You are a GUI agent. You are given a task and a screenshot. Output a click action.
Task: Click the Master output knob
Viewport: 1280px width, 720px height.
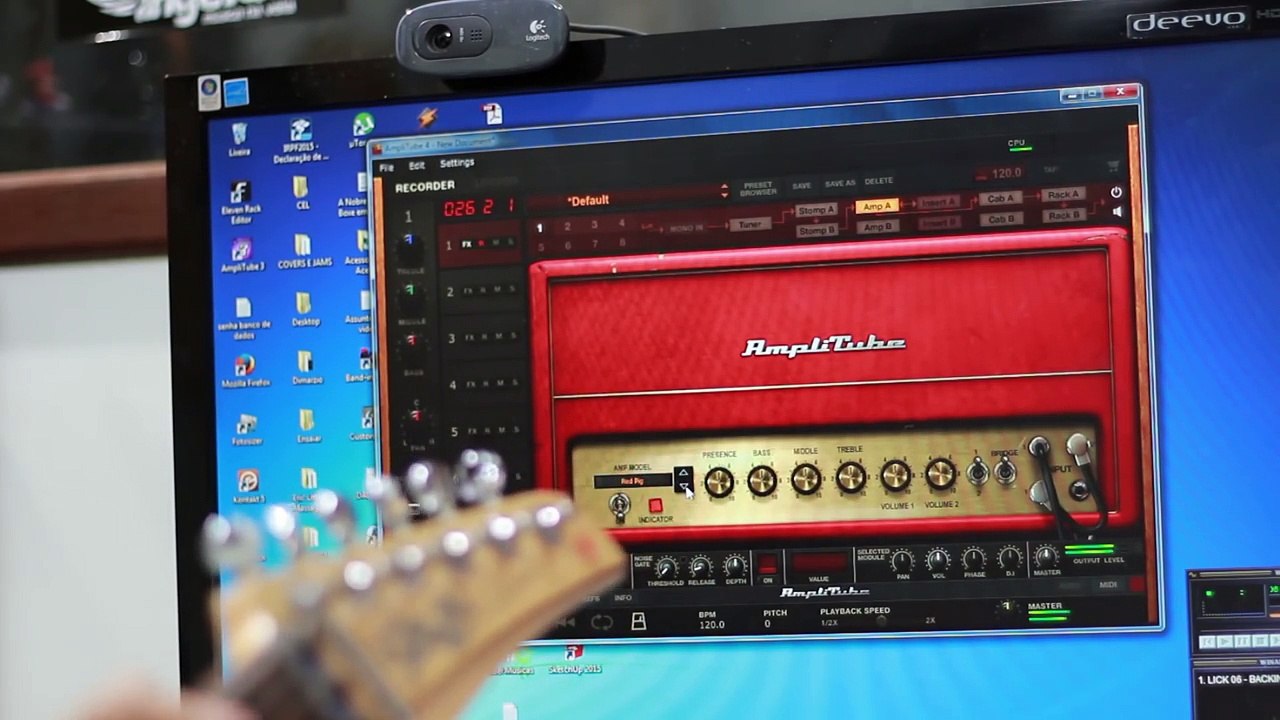(x=1046, y=556)
